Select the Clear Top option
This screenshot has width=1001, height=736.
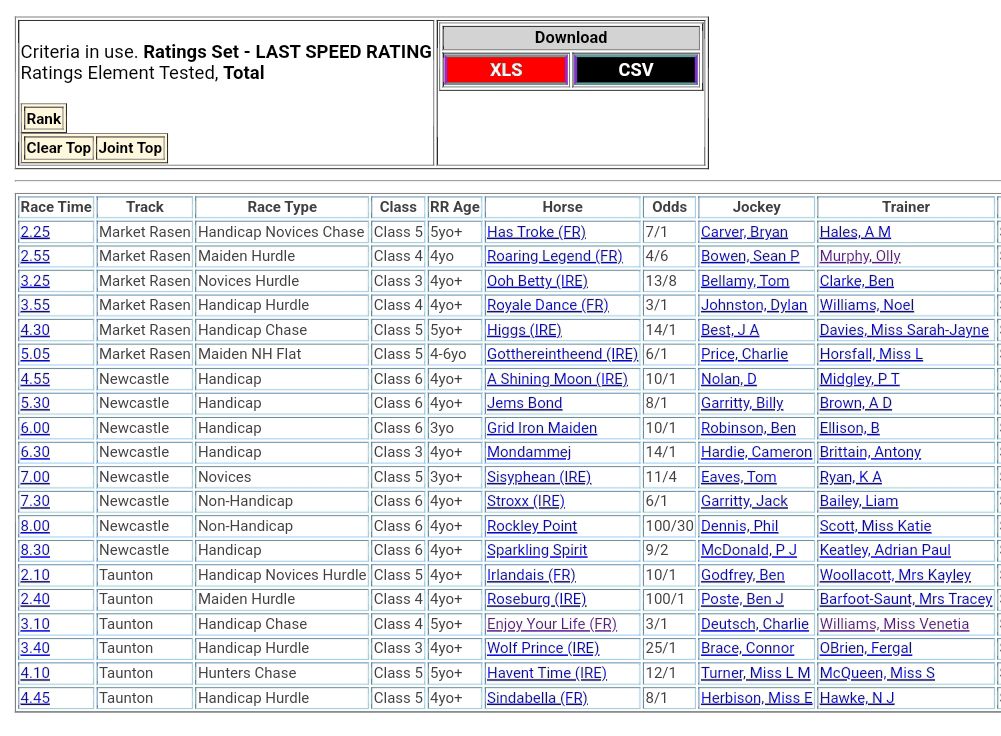click(58, 148)
